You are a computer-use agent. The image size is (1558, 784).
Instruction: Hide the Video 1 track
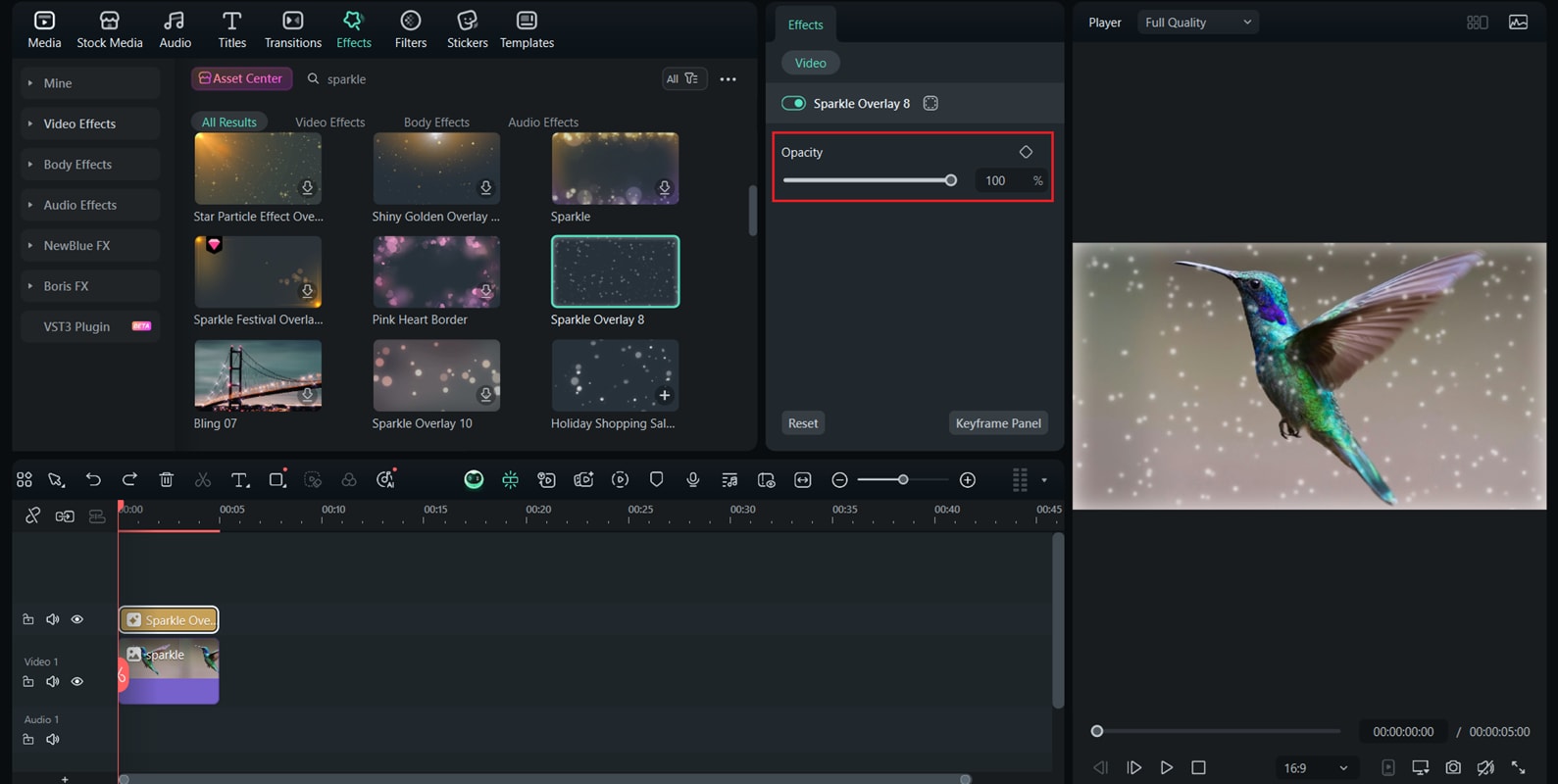(77, 681)
